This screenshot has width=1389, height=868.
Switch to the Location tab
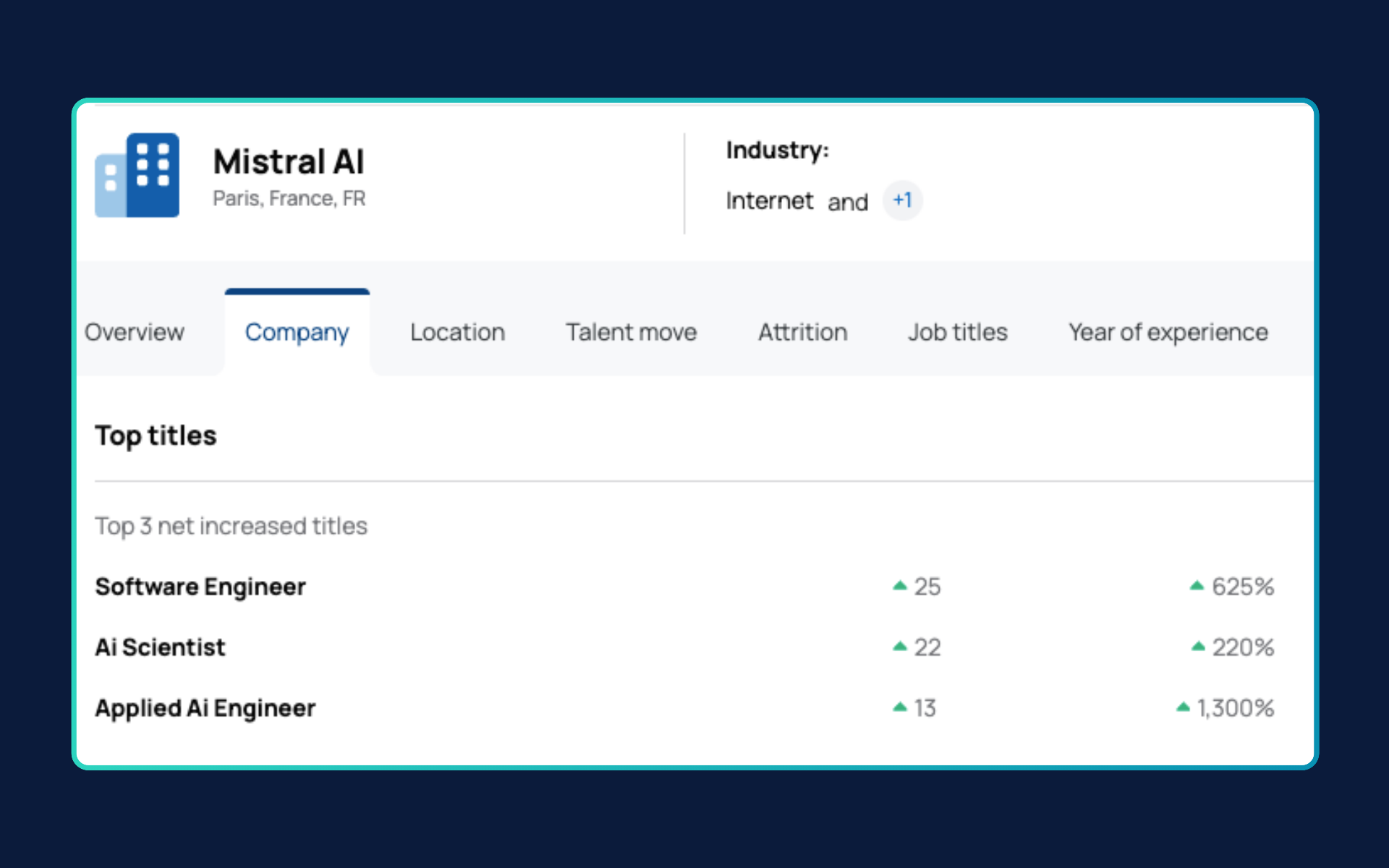(457, 332)
